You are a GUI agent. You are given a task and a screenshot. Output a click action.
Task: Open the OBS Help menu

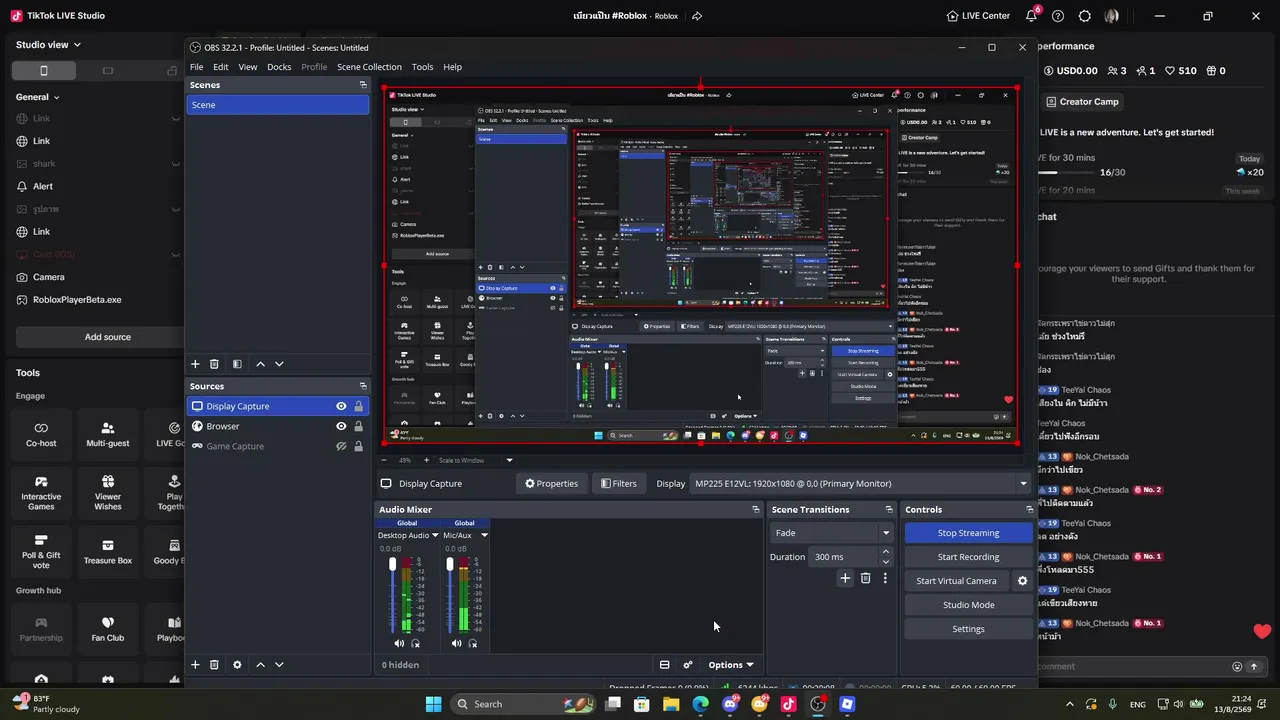pos(453,67)
